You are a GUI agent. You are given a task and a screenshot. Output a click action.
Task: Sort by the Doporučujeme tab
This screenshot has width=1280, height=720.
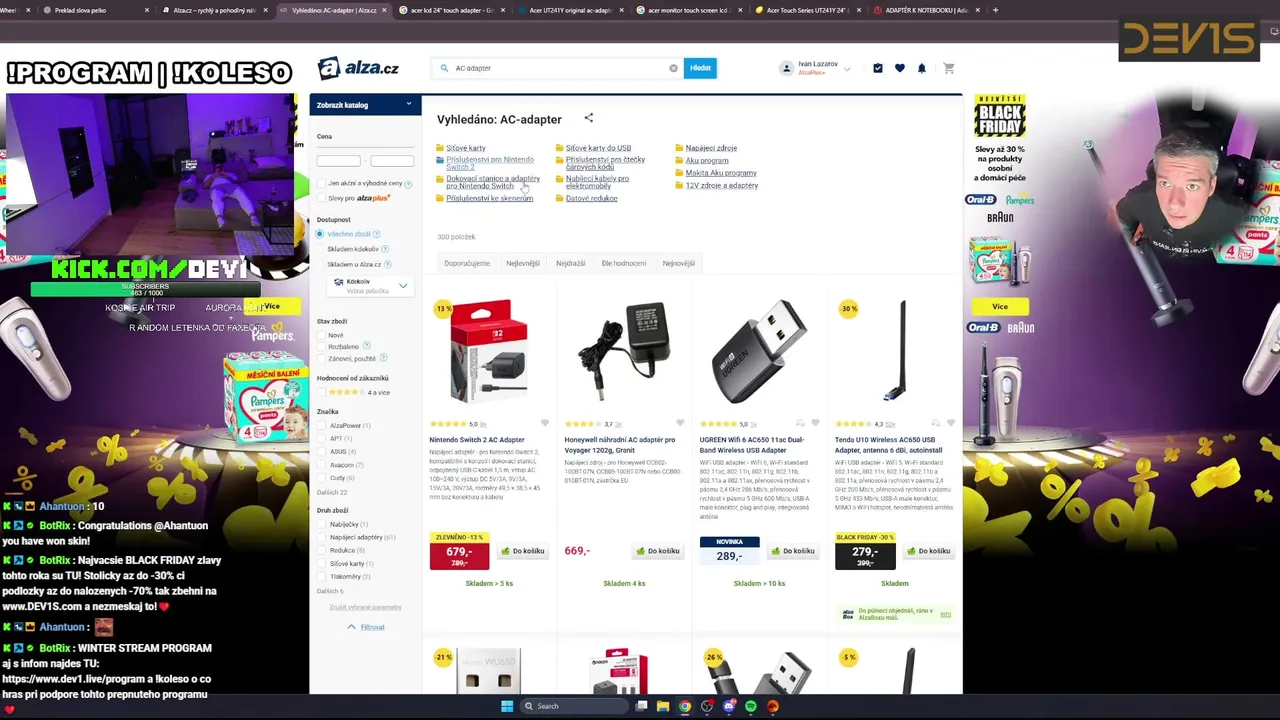click(x=467, y=263)
